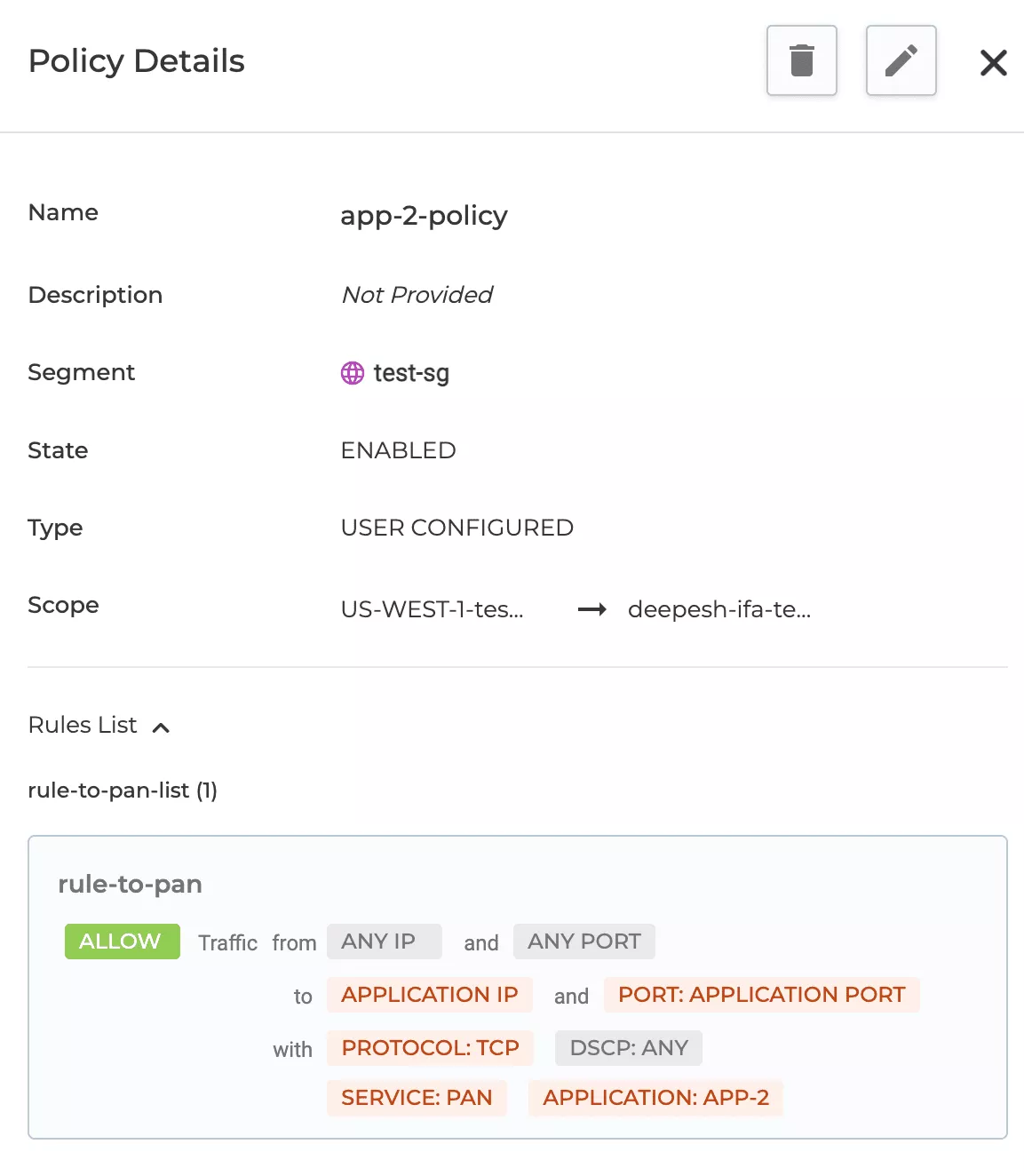The width and height of the screenshot is (1024, 1176).
Task: Select the PORT: APPLICATION PORT tag
Action: pos(761,995)
